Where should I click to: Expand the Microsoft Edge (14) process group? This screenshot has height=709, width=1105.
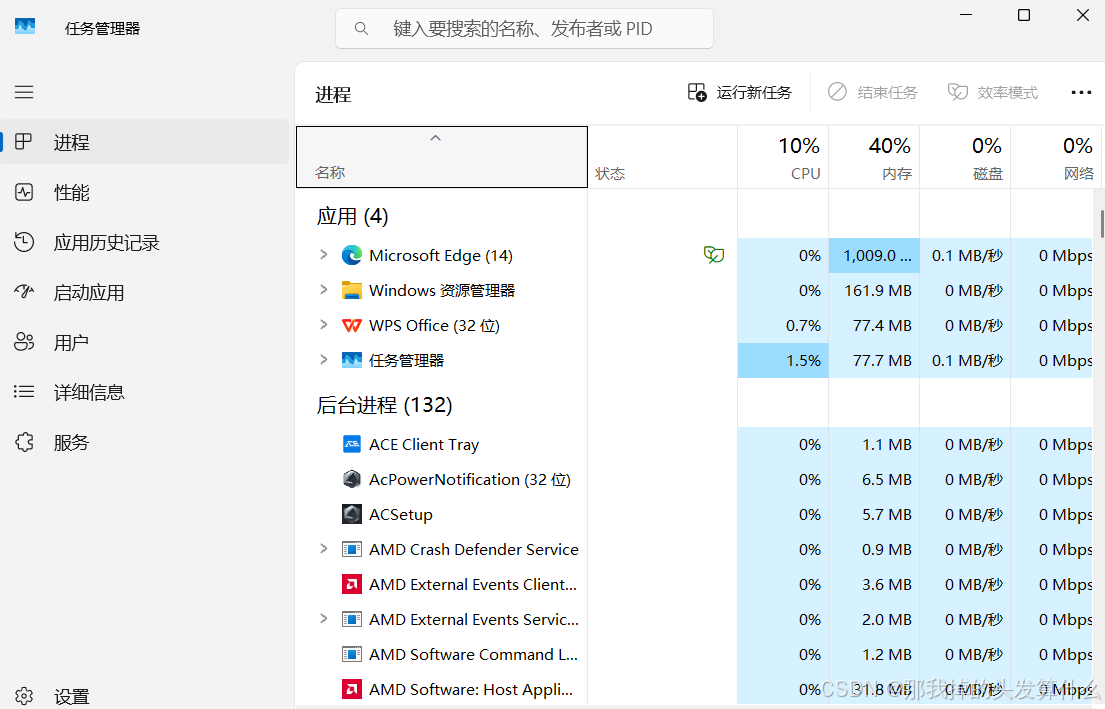[323, 254]
